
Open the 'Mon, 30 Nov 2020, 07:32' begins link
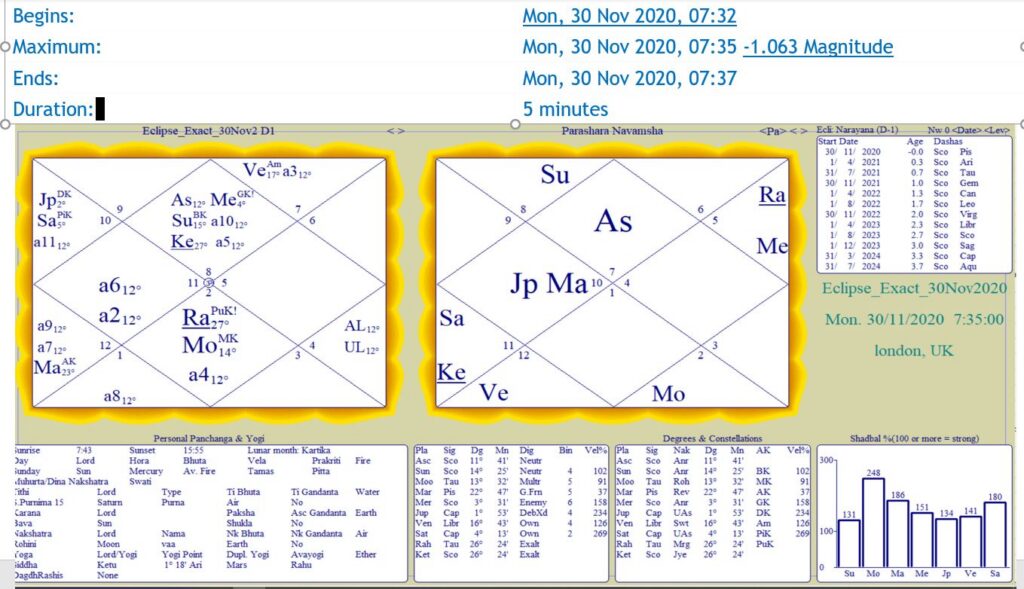(x=629, y=16)
